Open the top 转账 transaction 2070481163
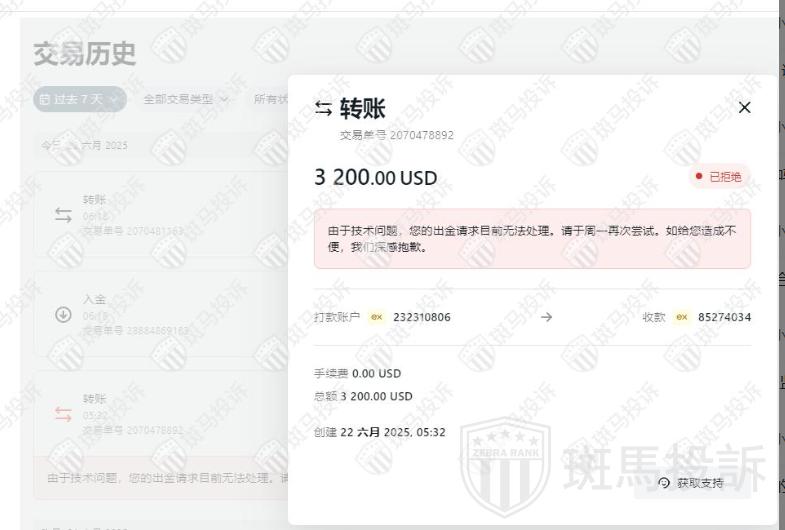Screen dimensions: 785x530 tap(161, 215)
